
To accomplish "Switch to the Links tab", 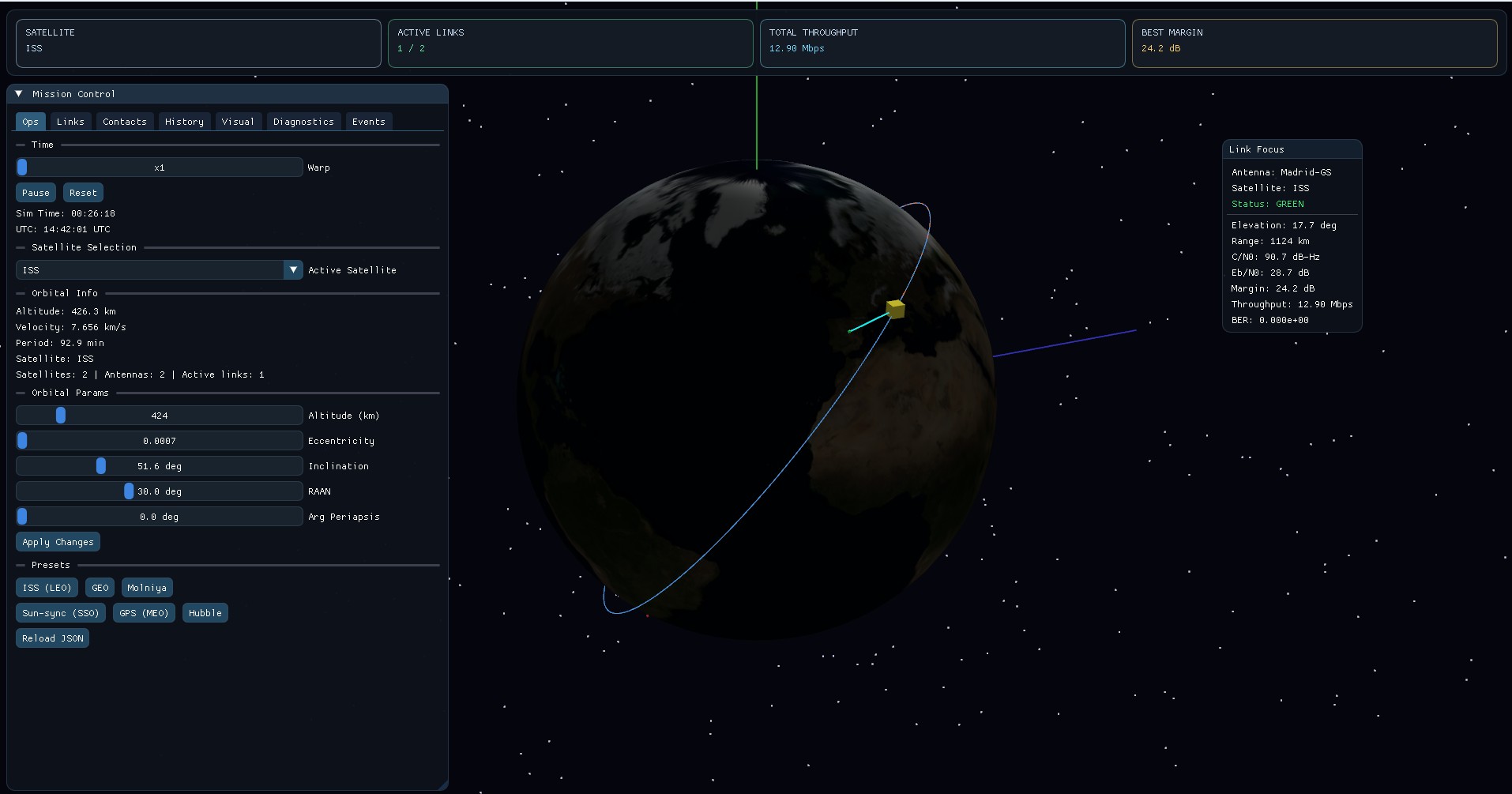I will point(70,121).
